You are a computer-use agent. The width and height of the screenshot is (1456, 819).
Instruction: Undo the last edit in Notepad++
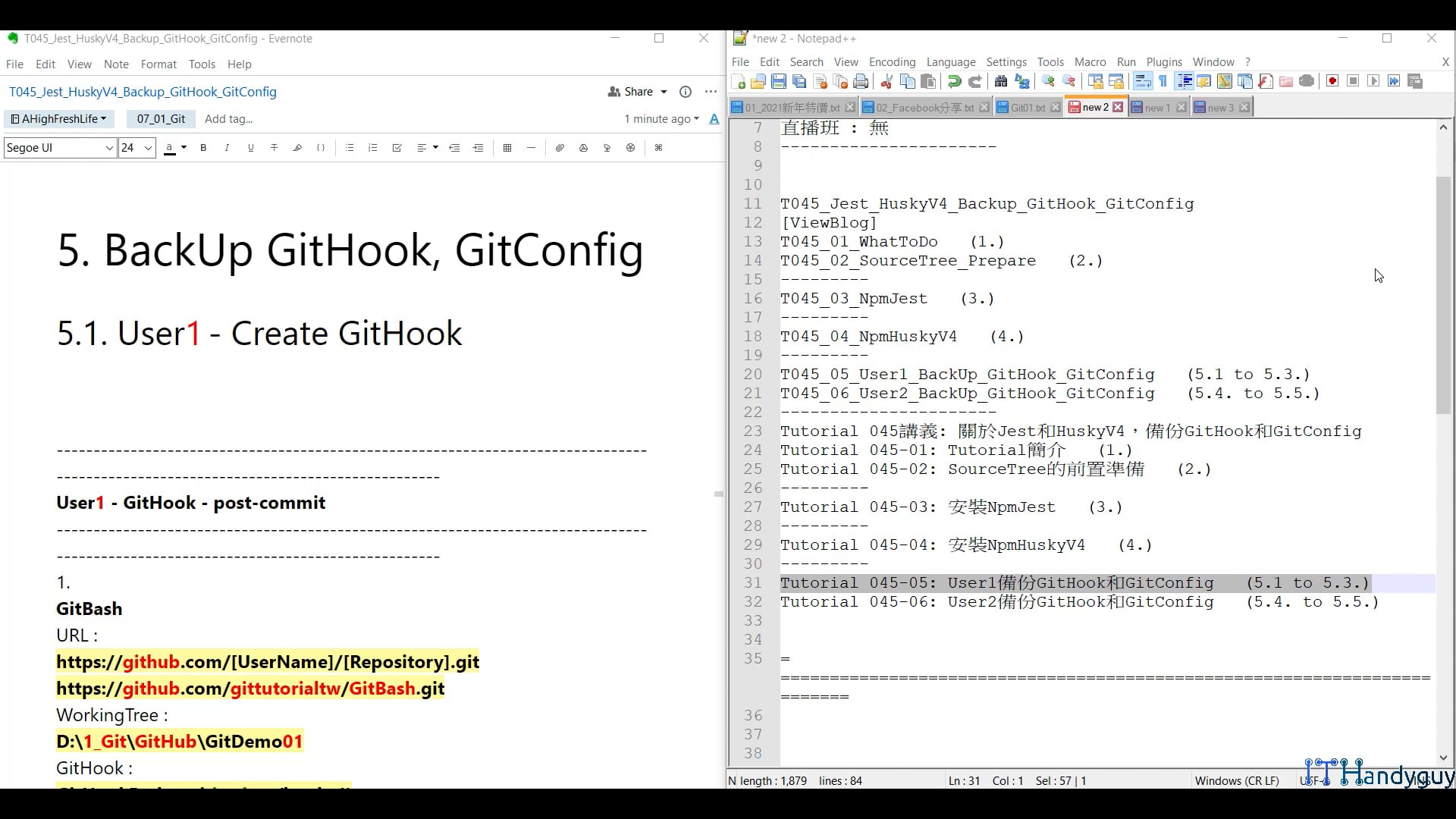(955, 81)
